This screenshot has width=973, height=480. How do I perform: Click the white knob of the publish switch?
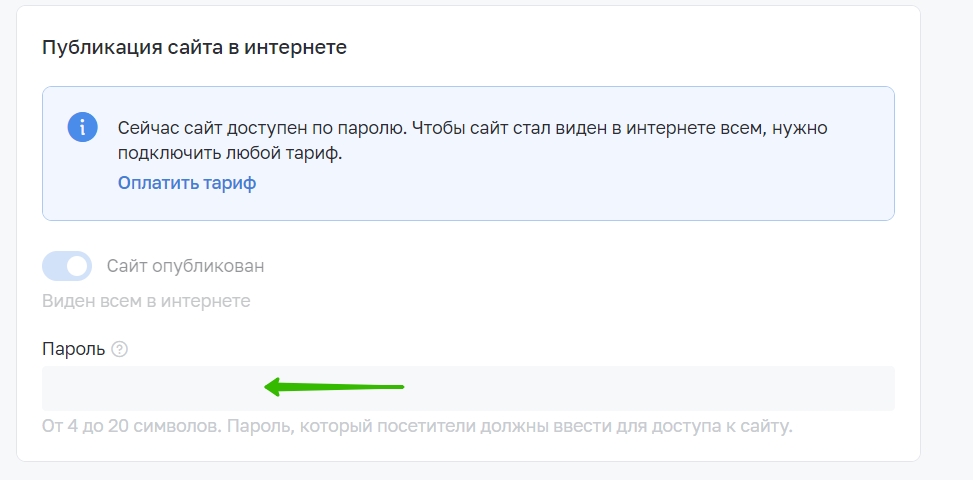[77, 266]
